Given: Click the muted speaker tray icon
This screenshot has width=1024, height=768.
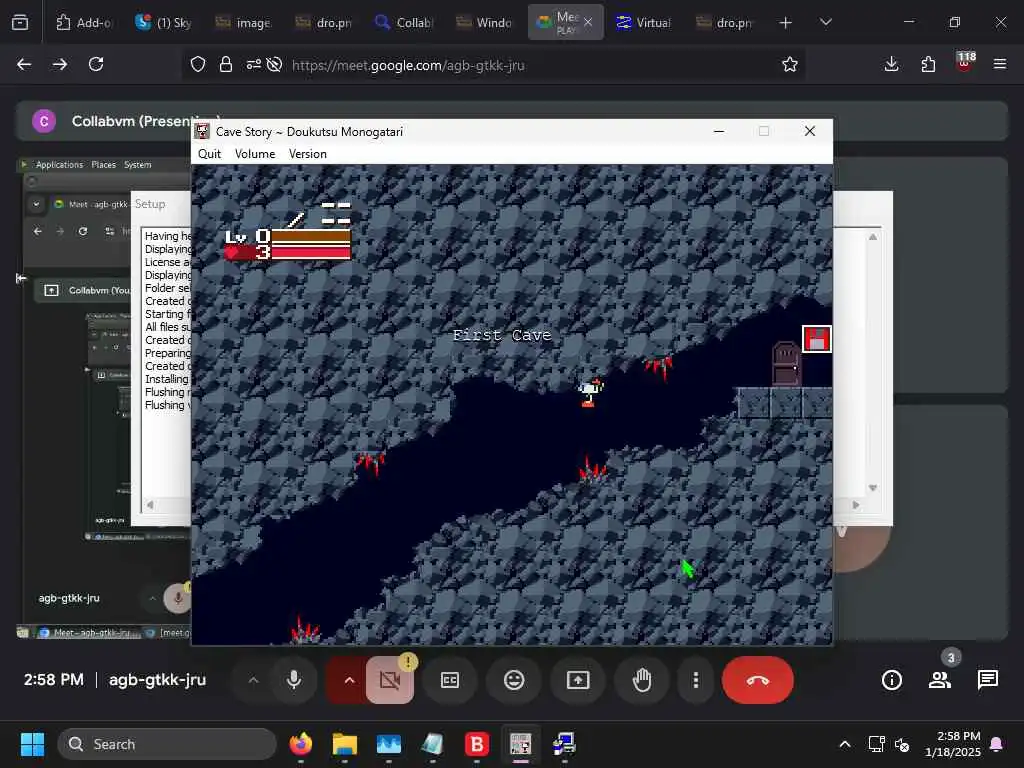Looking at the screenshot, I should click(903, 744).
